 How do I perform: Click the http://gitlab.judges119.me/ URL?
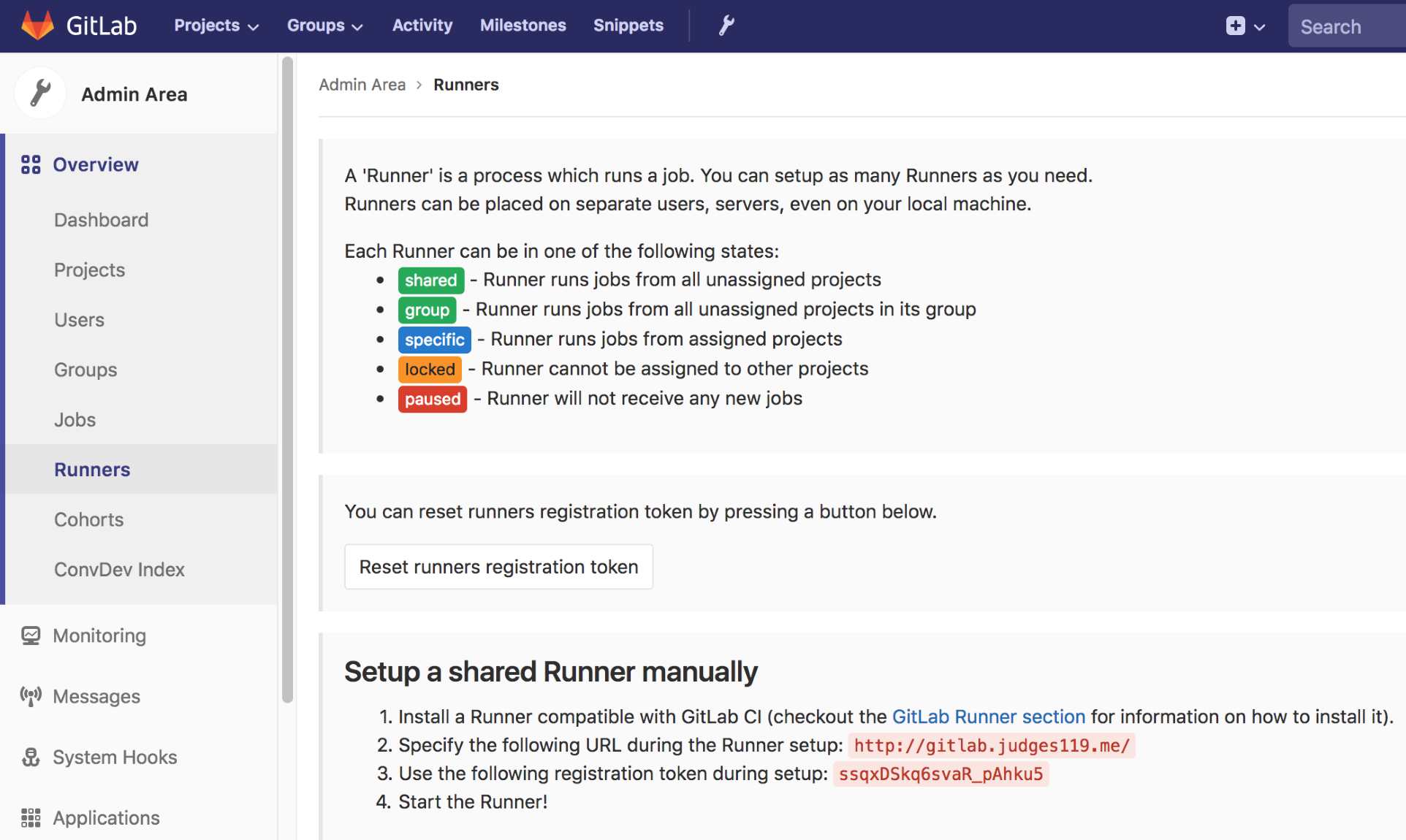[991, 746]
